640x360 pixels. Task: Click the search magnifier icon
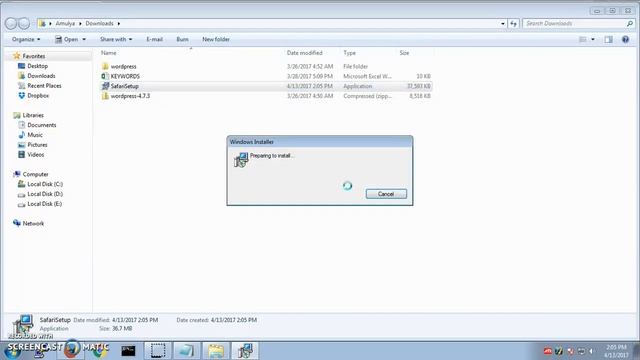[x=630, y=24]
